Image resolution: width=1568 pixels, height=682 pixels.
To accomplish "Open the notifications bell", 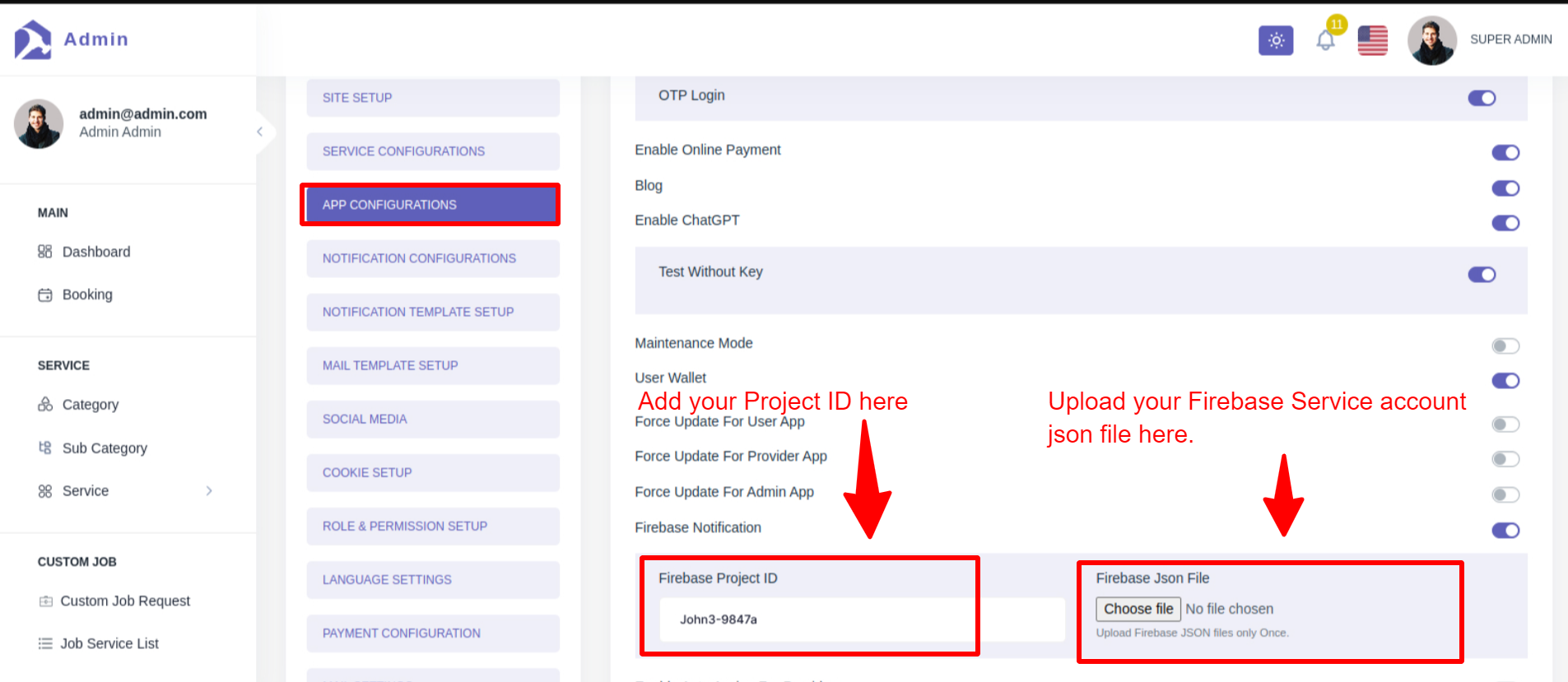I will 1325,39.
